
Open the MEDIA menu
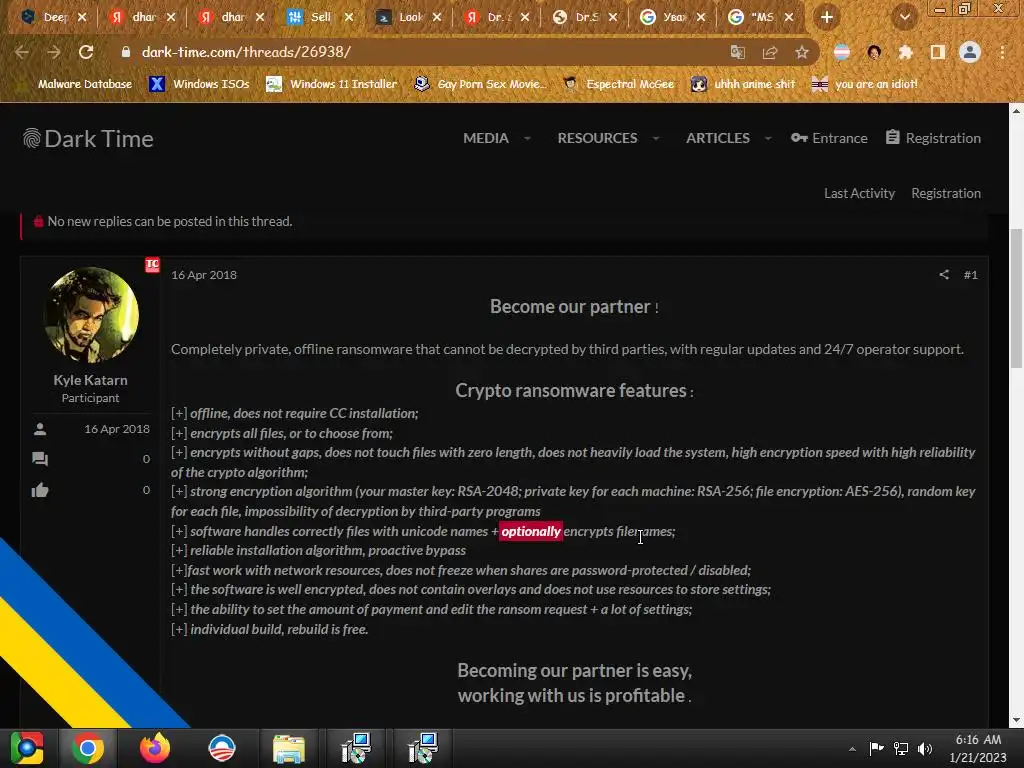click(486, 138)
